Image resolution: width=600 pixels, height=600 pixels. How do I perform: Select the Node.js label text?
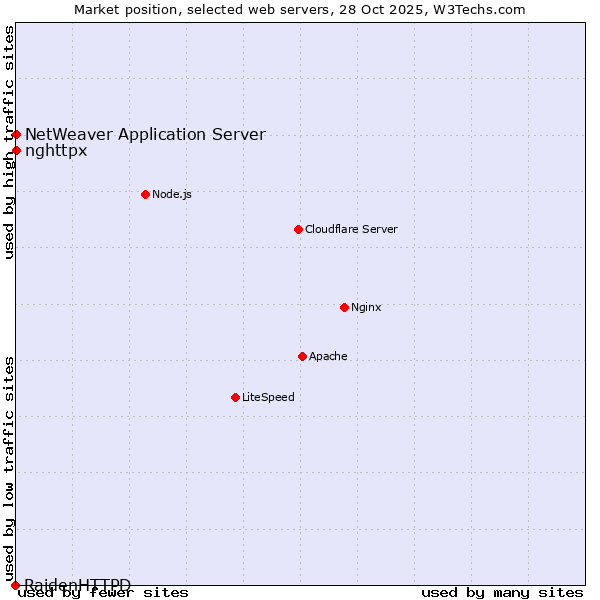click(172, 194)
